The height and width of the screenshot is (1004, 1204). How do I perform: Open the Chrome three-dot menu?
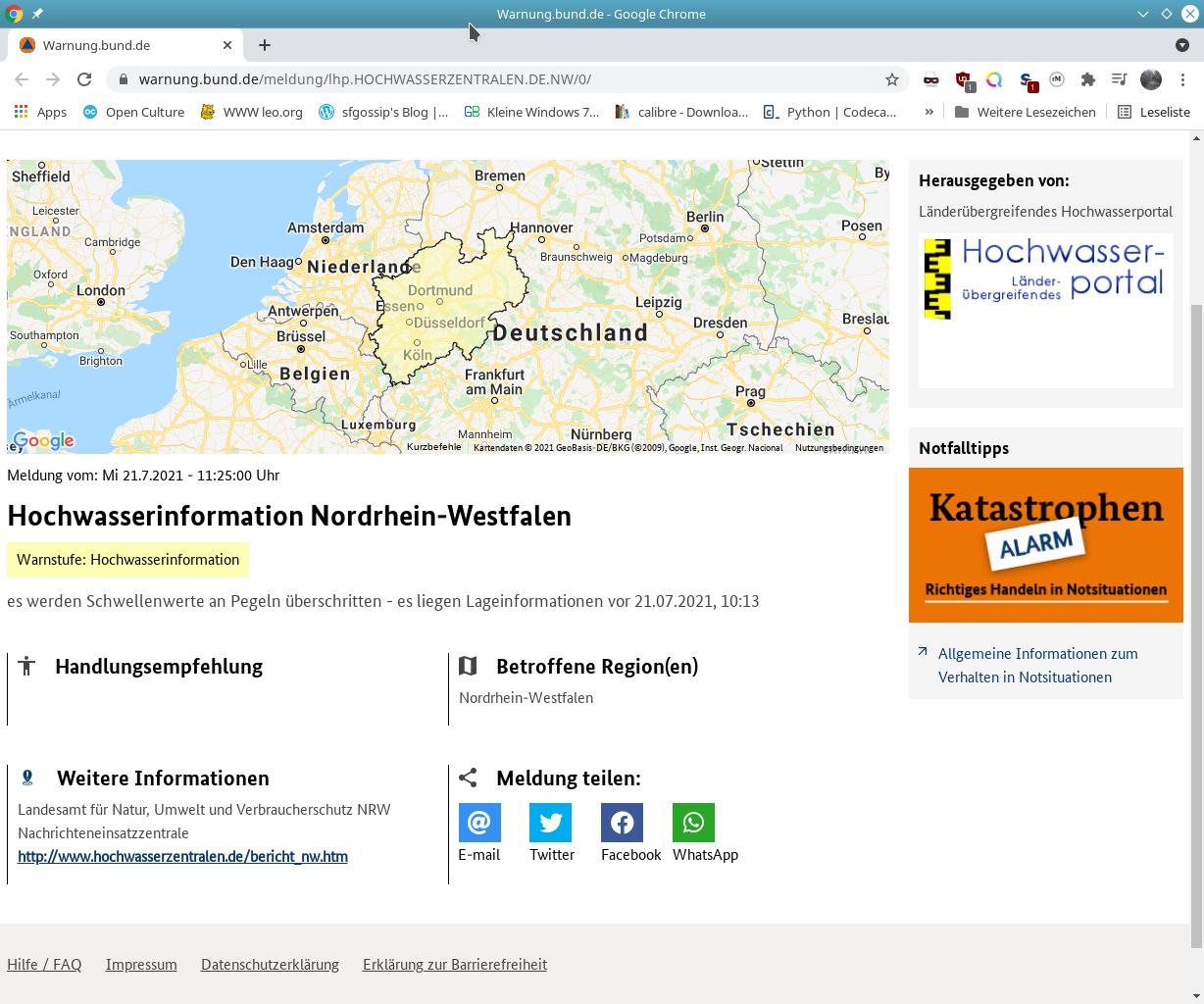coord(1183,79)
